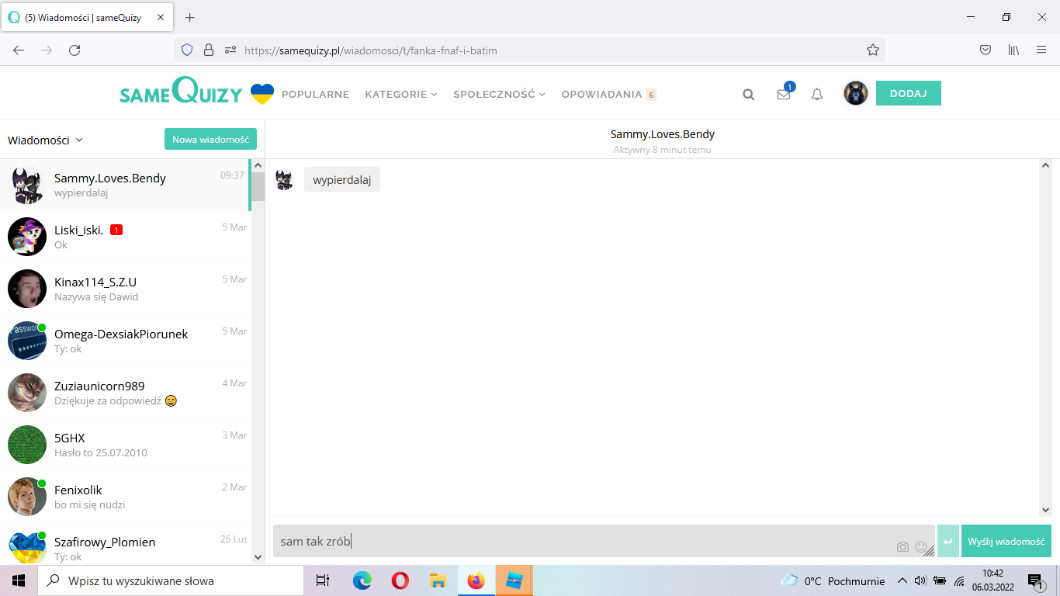The height and width of the screenshot is (596, 1060).
Task: Click the user profile avatar in header
Action: coord(855,93)
